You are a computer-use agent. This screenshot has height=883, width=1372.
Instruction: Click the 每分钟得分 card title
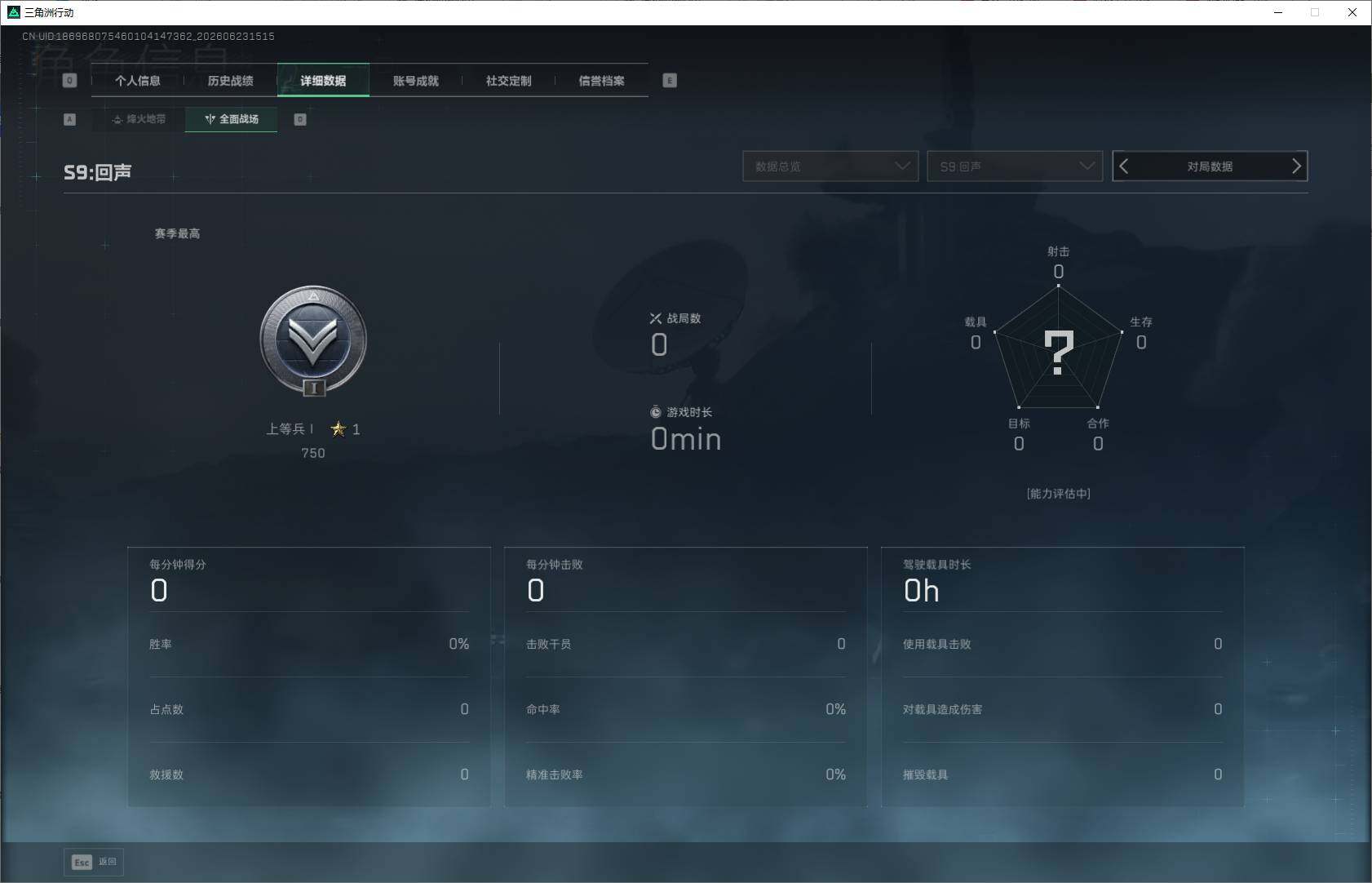178,565
